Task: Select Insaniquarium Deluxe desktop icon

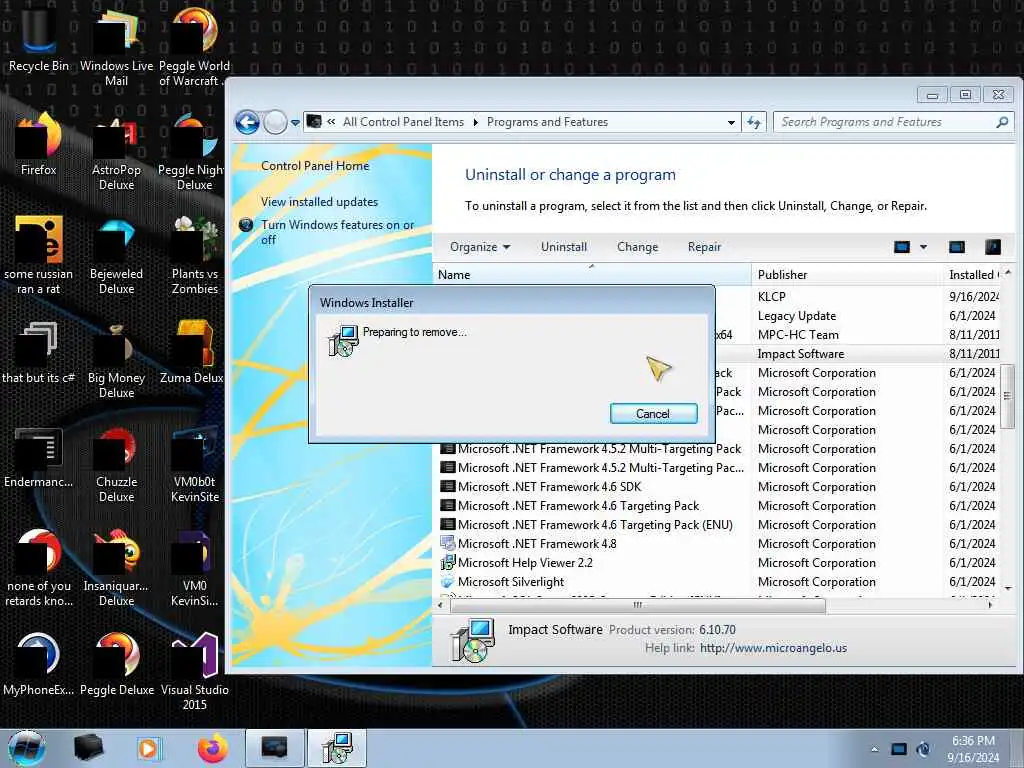Action: pos(116,567)
